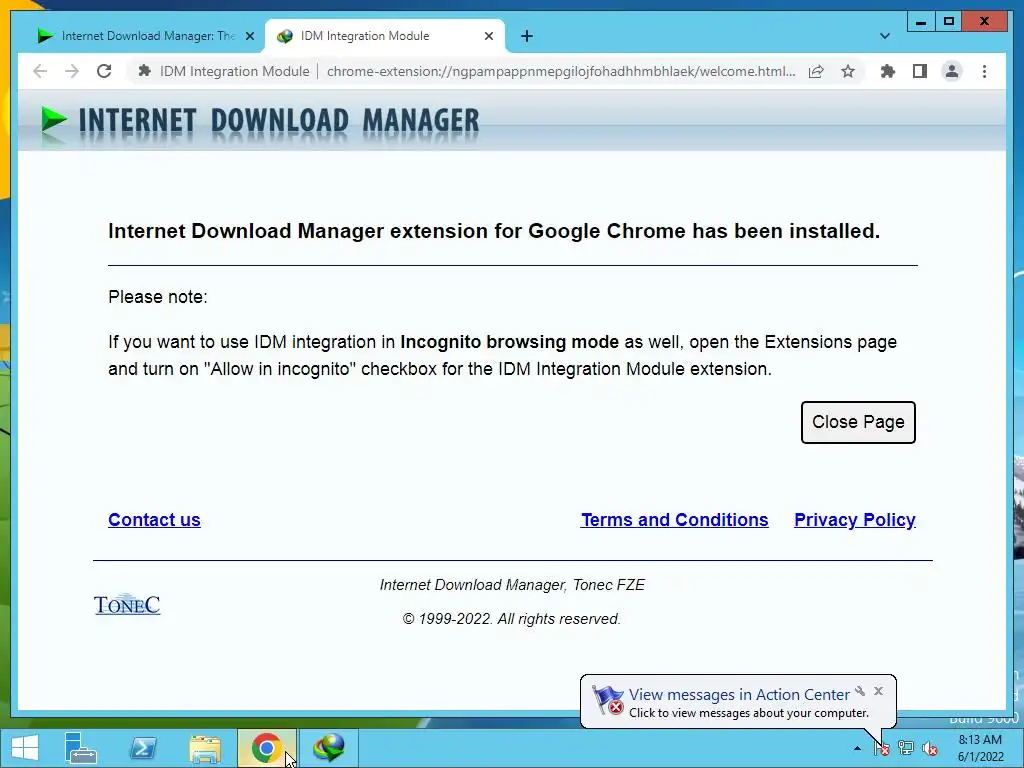Open the Extensions toolbar menu
Screen dimensions: 1024x768
click(888, 71)
